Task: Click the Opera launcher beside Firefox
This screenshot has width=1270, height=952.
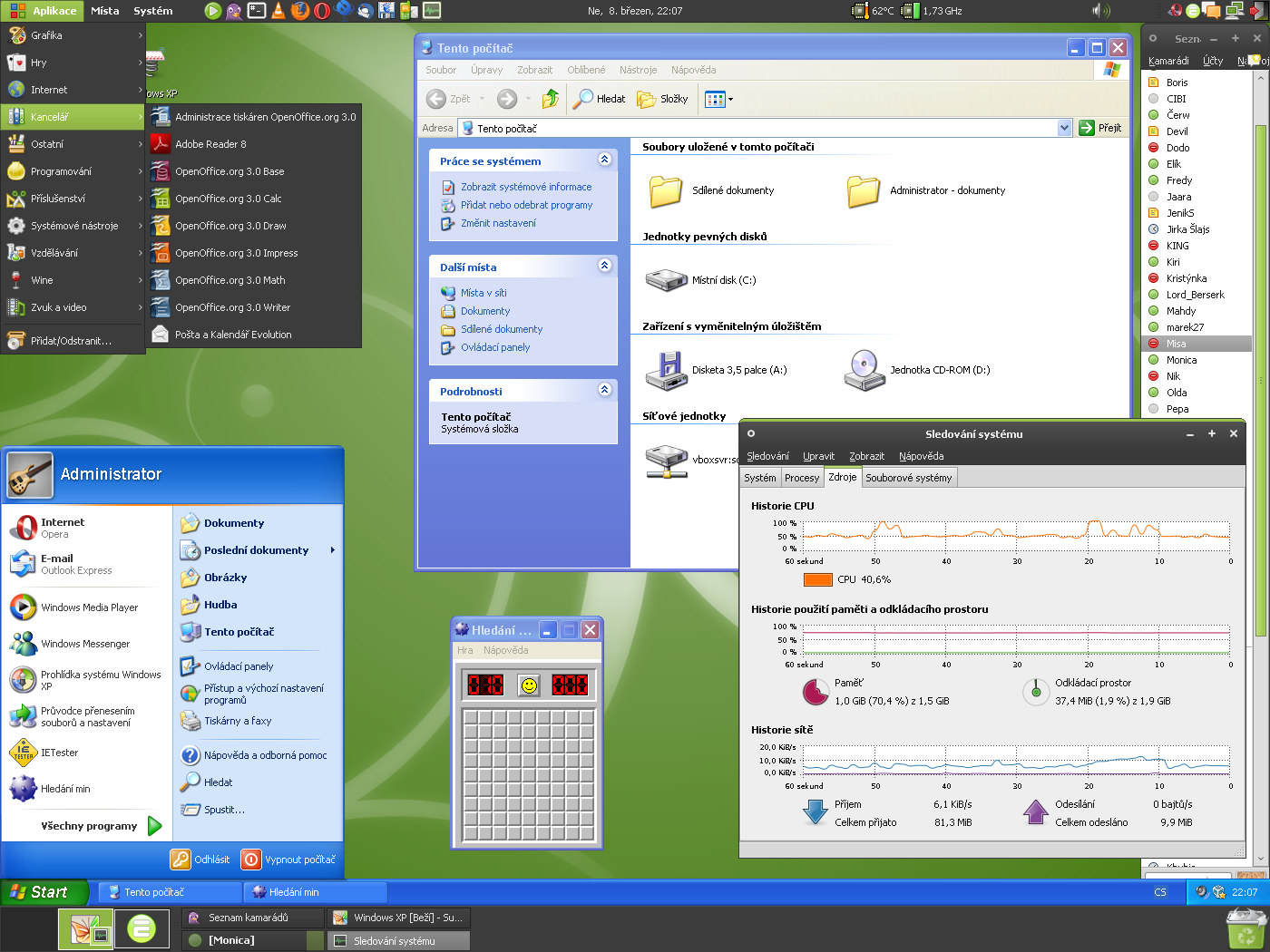Action: (x=322, y=11)
